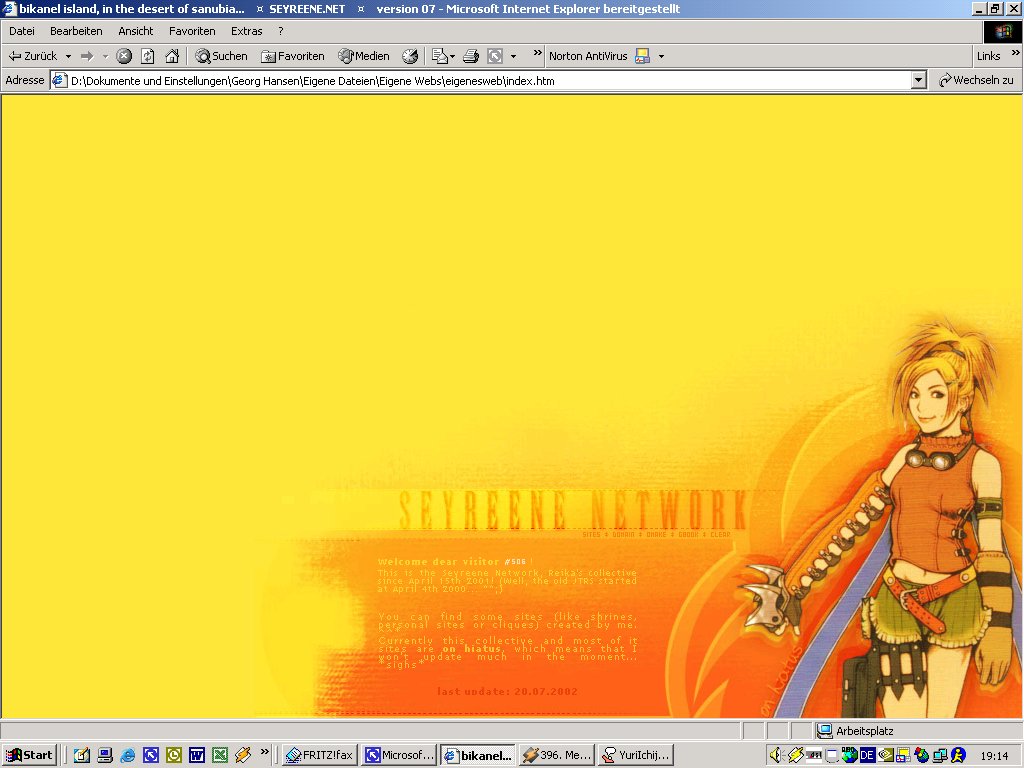The image size is (1024, 768).
Task: Expand the toolbar overflow chevron next to Norton
Action: click(x=537, y=53)
